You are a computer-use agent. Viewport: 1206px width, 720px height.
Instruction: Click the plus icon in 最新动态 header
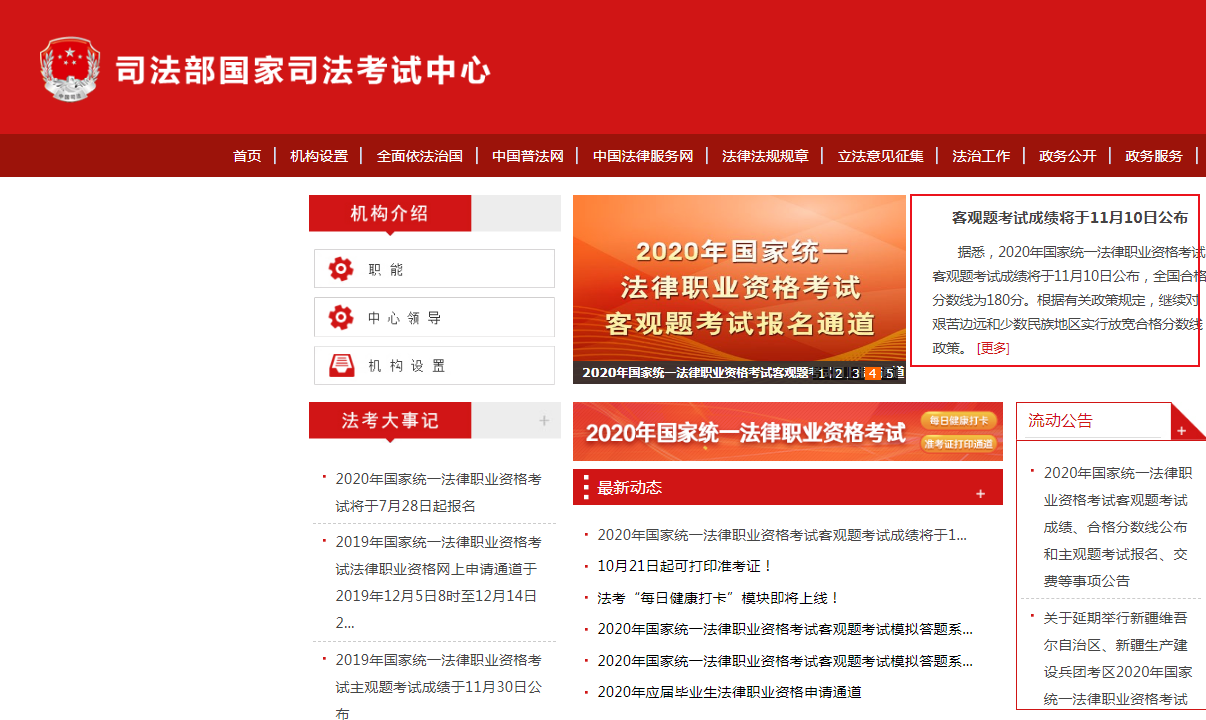pyautogui.click(x=980, y=494)
